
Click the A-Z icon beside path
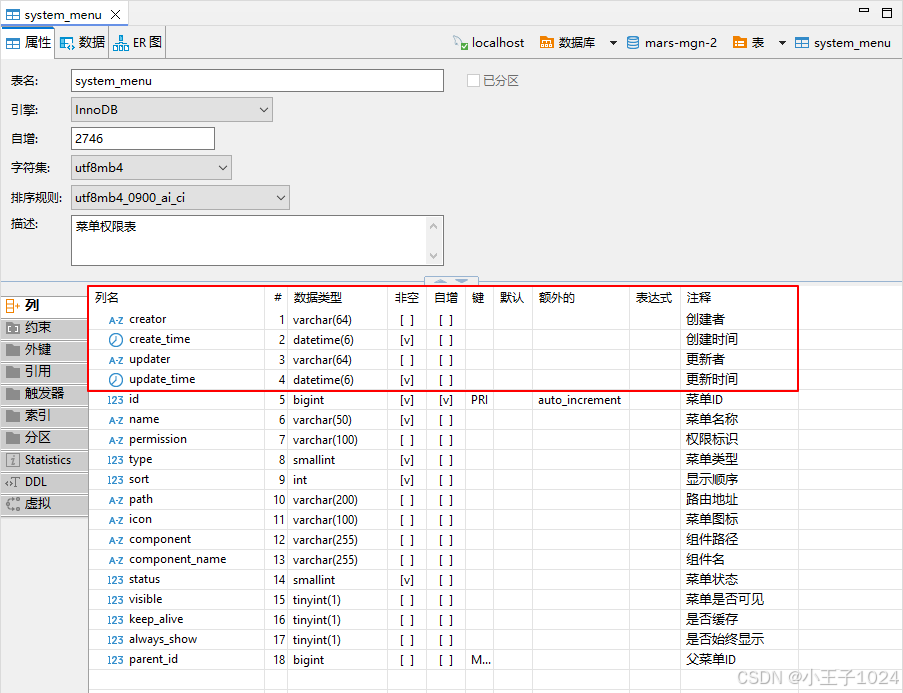pyautogui.click(x=116, y=500)
